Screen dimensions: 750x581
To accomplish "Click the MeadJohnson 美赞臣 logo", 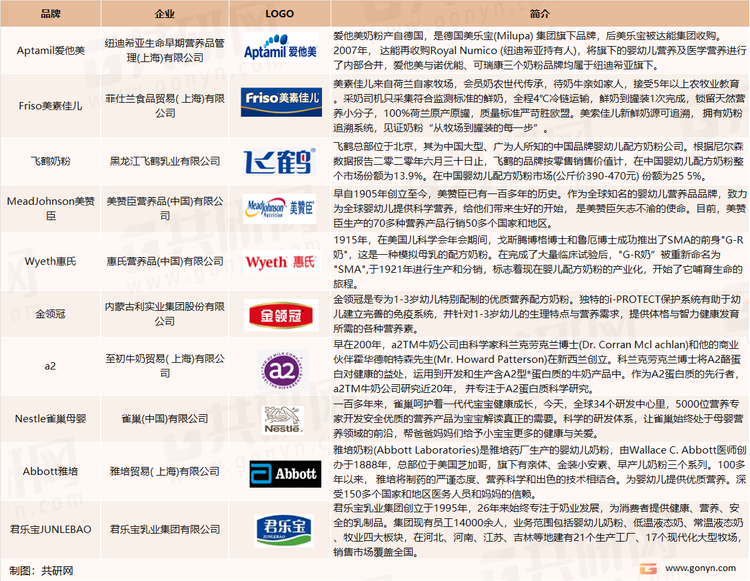I will pos(280,209).
